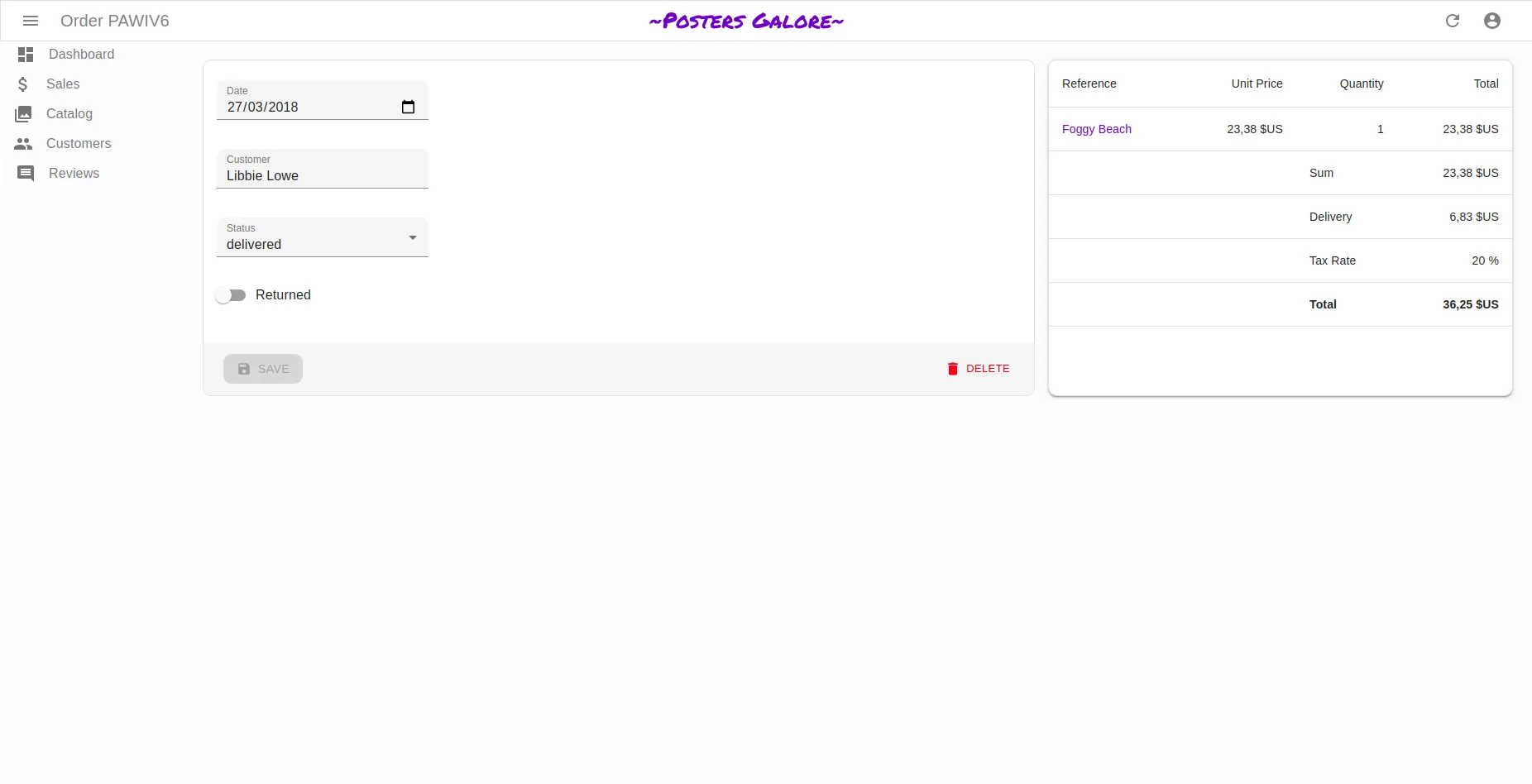Viewport: 1532px width, 784px height.
Task: Click the Status field dropdown arrow
Action: click(412, 238)
